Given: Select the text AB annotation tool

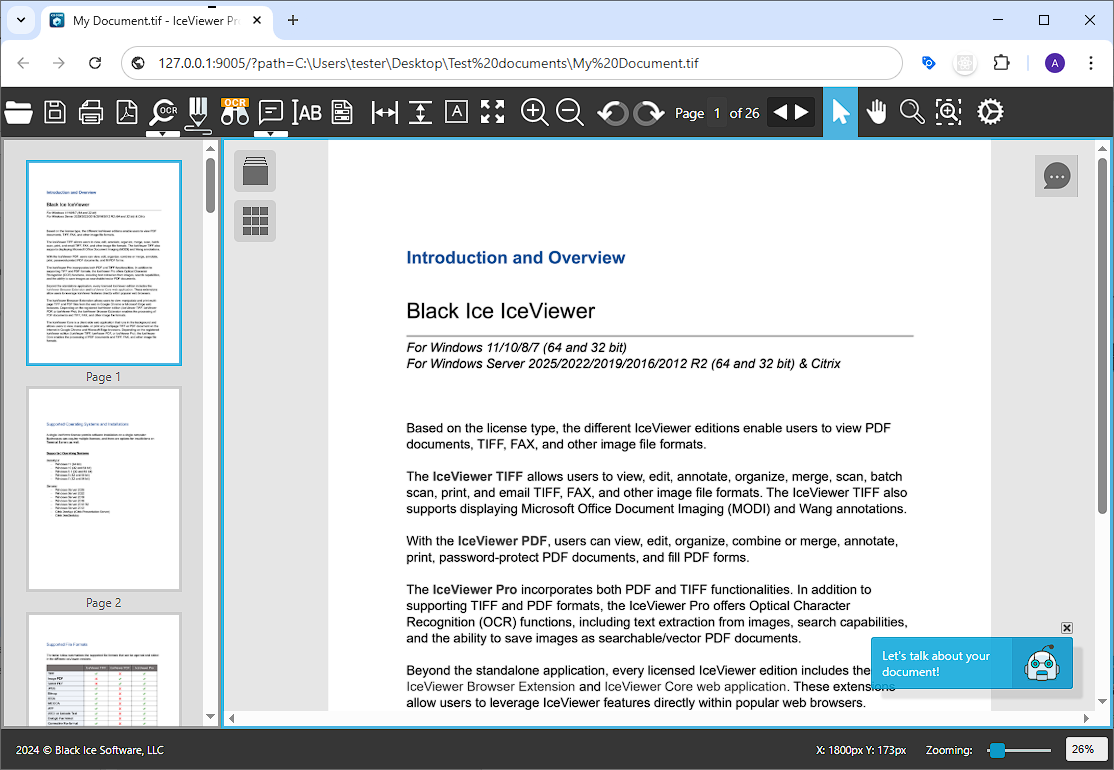Looking at the screenshot, I should click(x=307, y=112).
